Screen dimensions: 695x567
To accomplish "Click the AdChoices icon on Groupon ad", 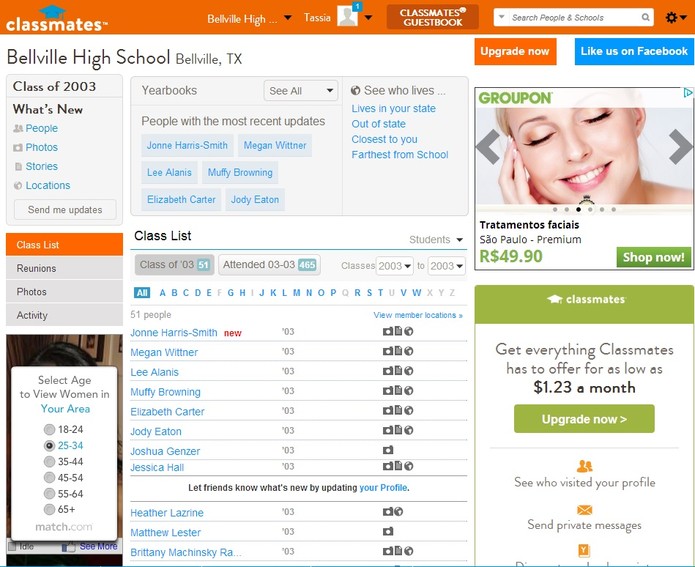I will tap(688, 93).
